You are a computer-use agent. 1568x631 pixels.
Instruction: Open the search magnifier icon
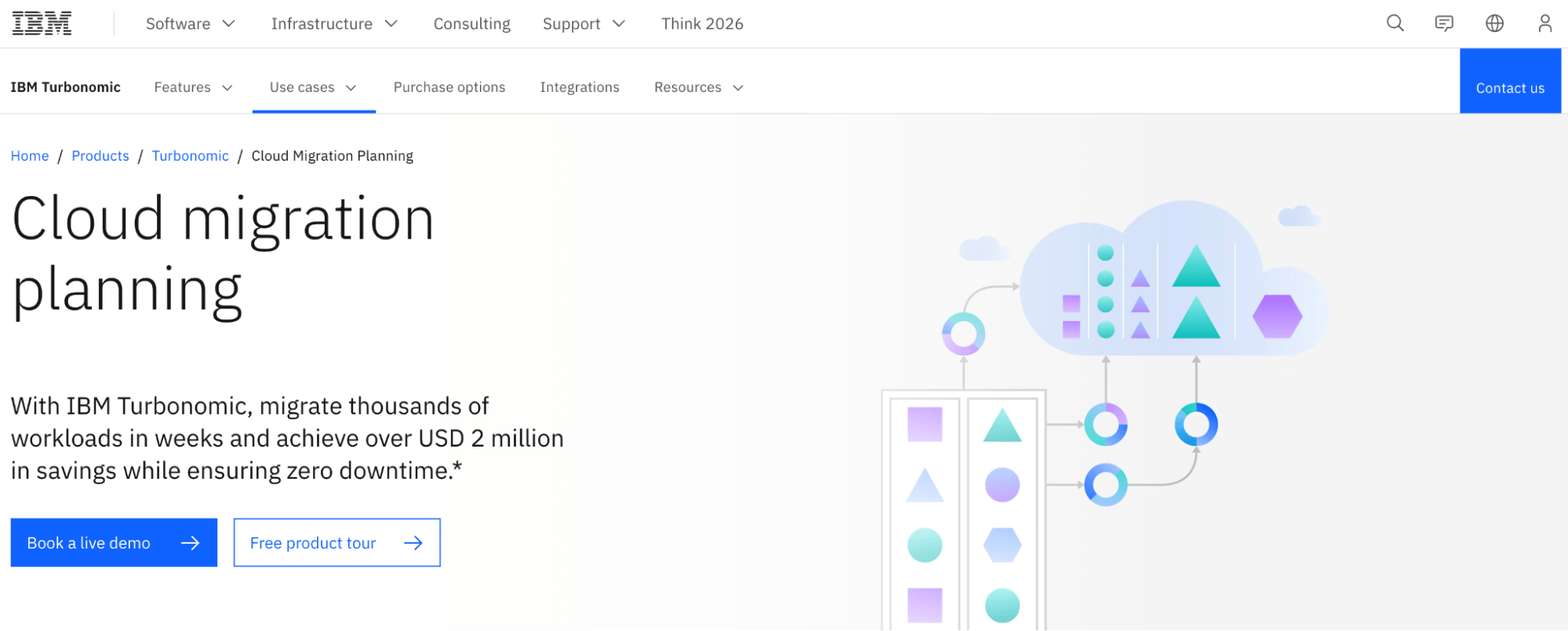tap(1395, 24)
